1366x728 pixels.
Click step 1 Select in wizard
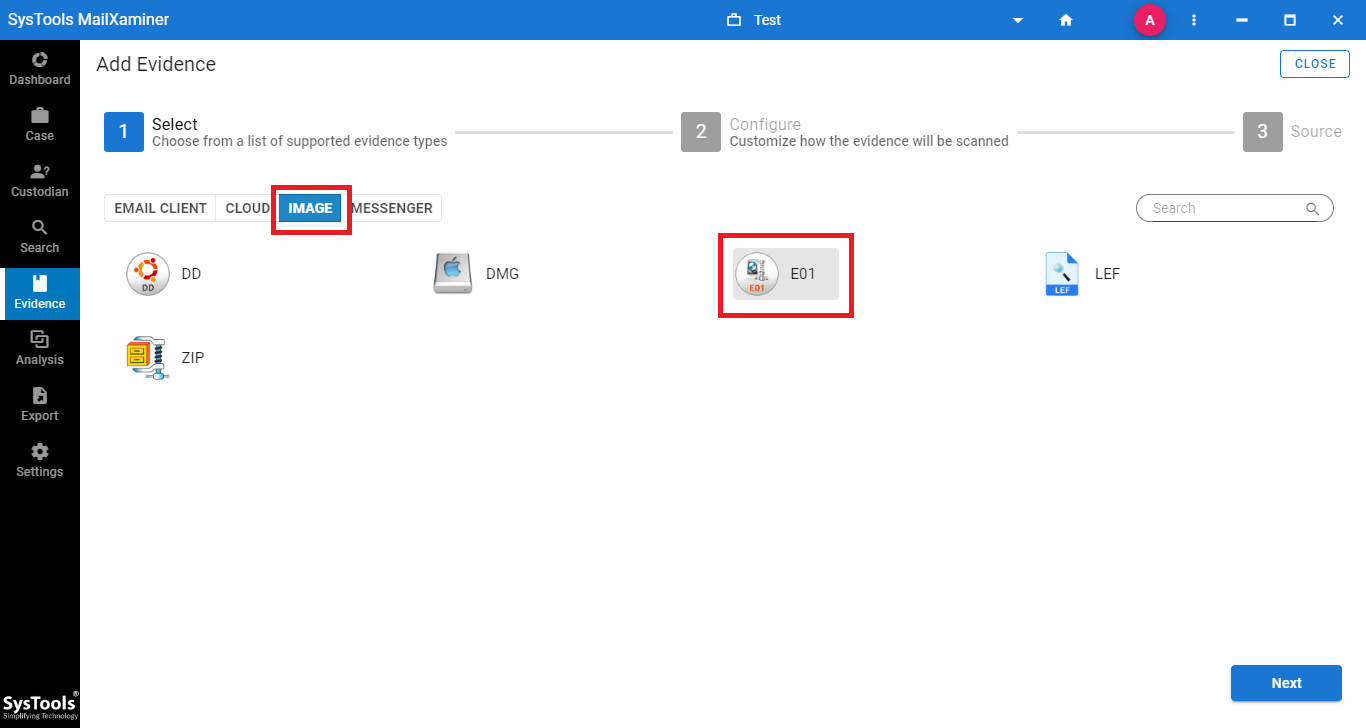pos(276,132)
